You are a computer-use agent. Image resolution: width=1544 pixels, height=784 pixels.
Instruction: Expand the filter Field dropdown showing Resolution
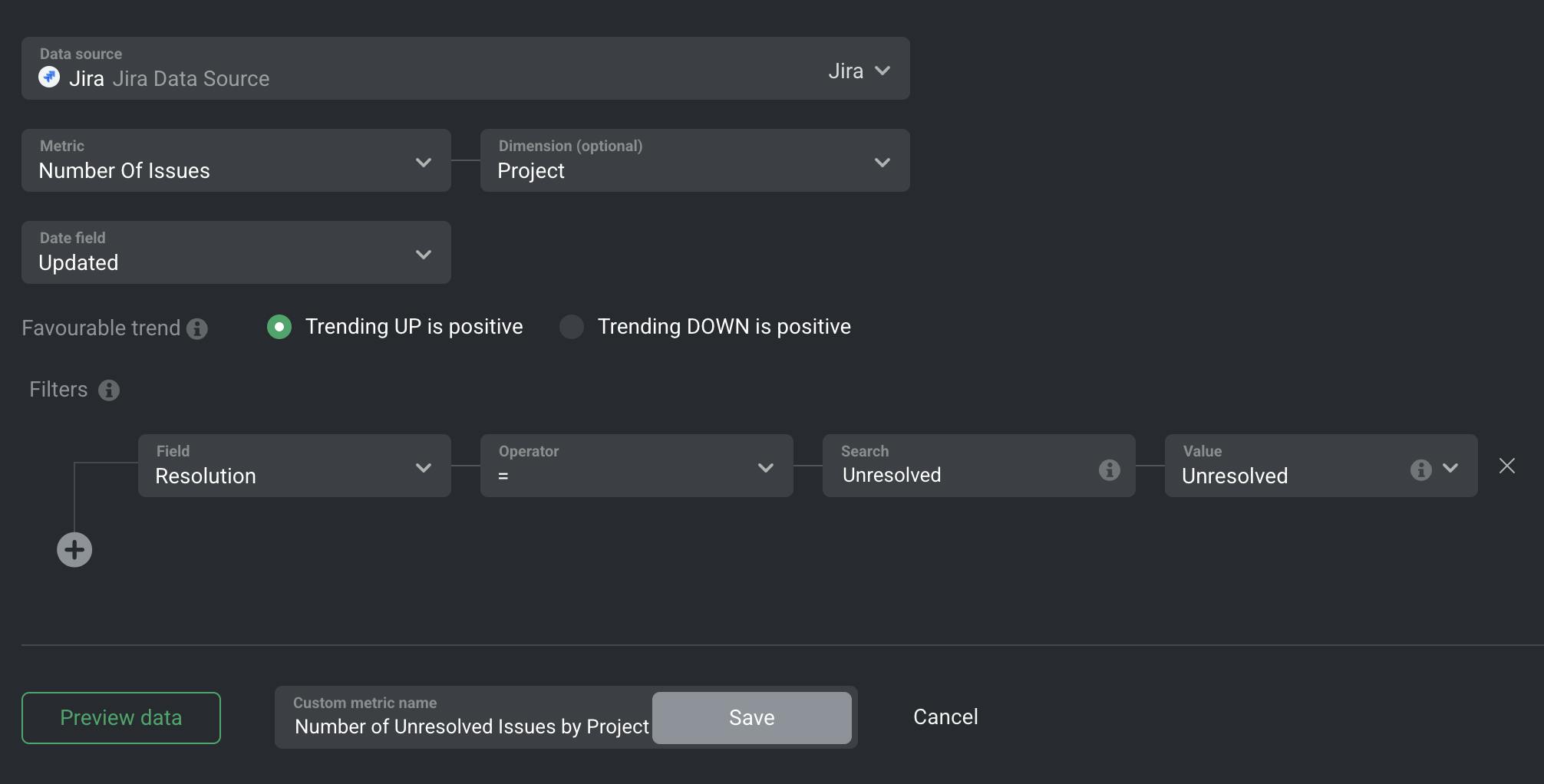coord(423,468)
